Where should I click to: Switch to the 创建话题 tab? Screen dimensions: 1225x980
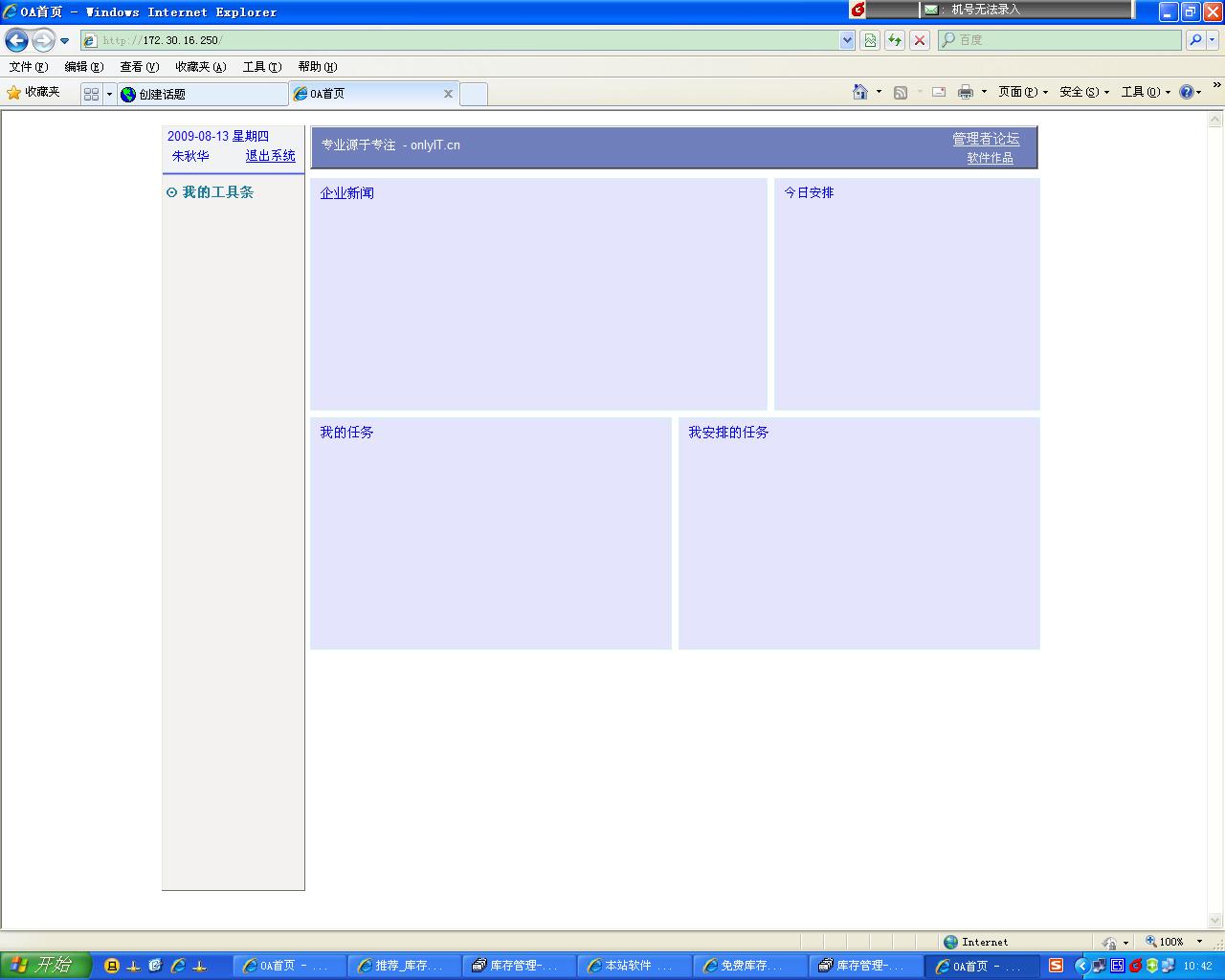tap(201, 94)
